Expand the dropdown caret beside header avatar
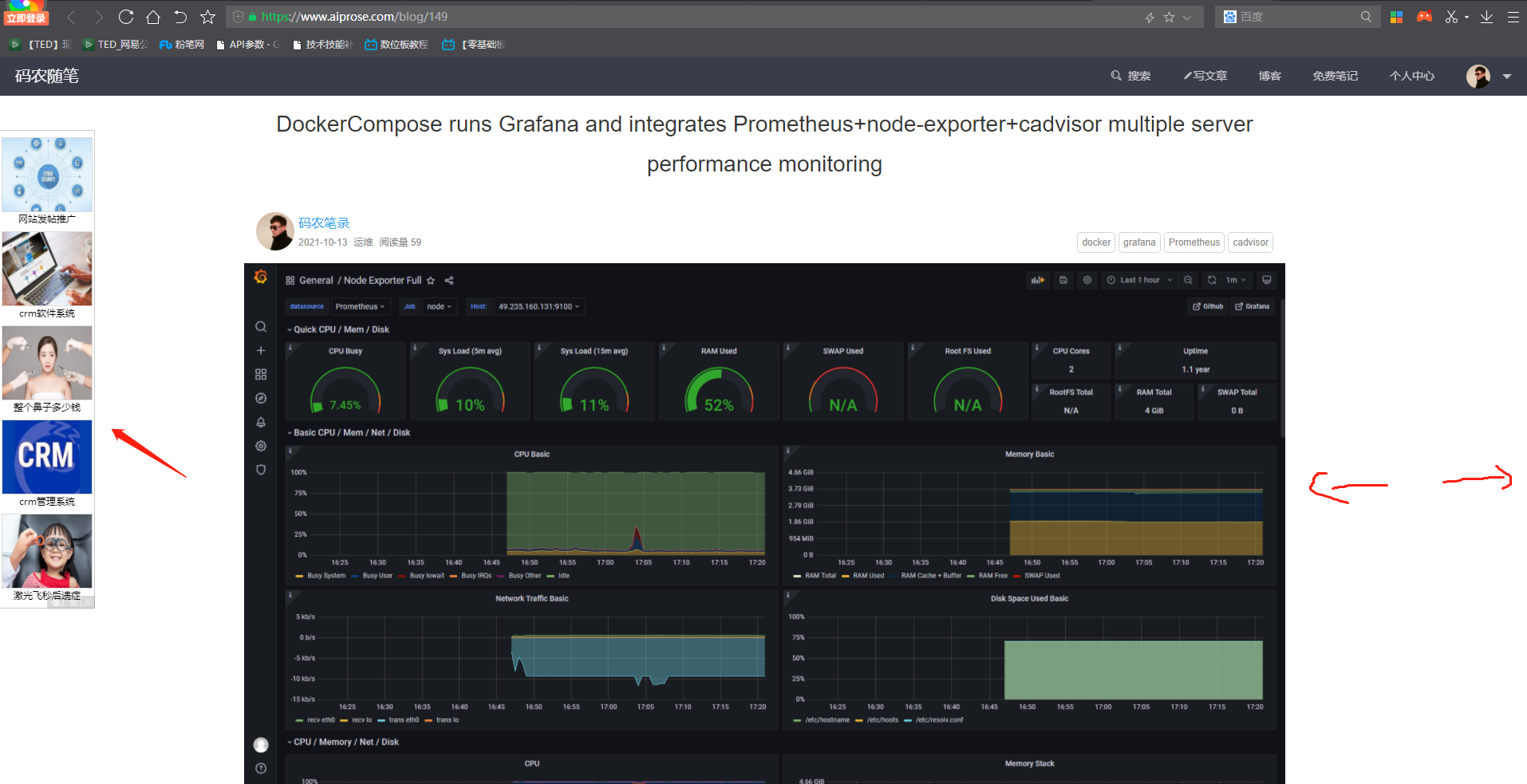Image resolution: width=1527 pixels, height=784 pixels. [x=1507, y=77]
